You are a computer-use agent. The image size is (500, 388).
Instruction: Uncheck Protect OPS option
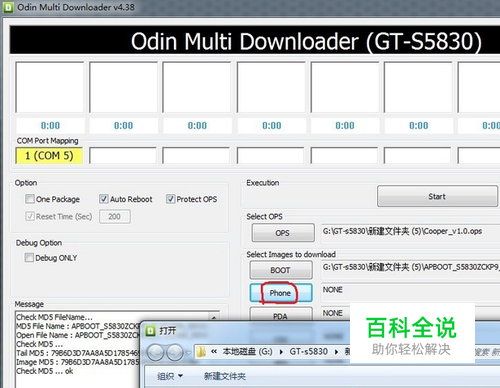tap(171, 199)
